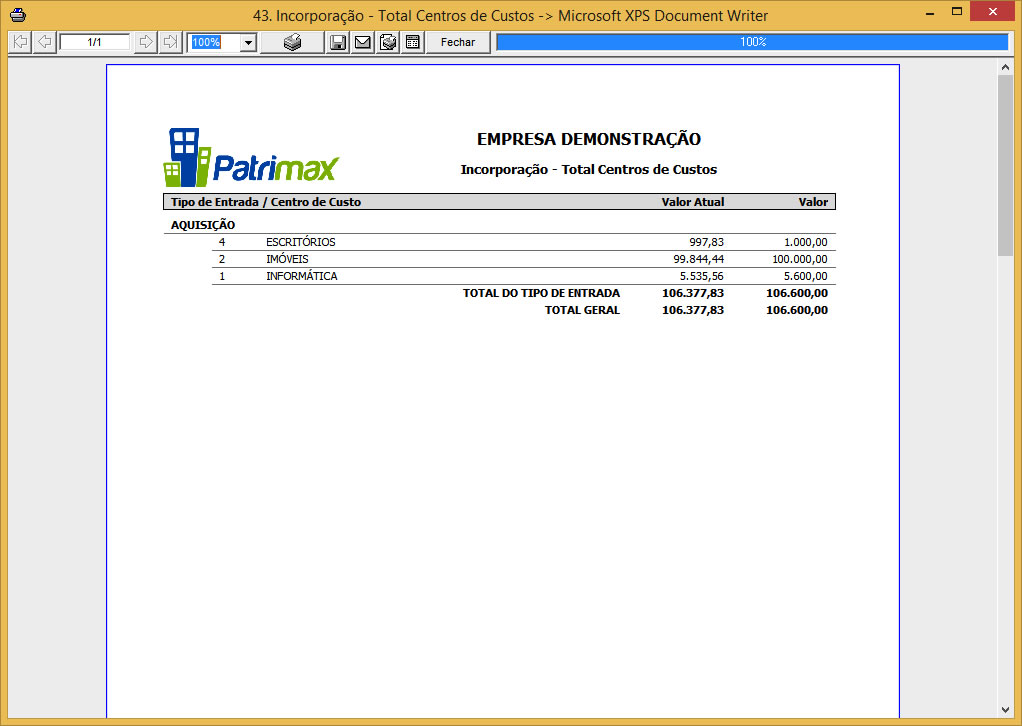Click the blue 100% progress bar
The height and width of the screenshot is (726, 1022).
(752, 42)
